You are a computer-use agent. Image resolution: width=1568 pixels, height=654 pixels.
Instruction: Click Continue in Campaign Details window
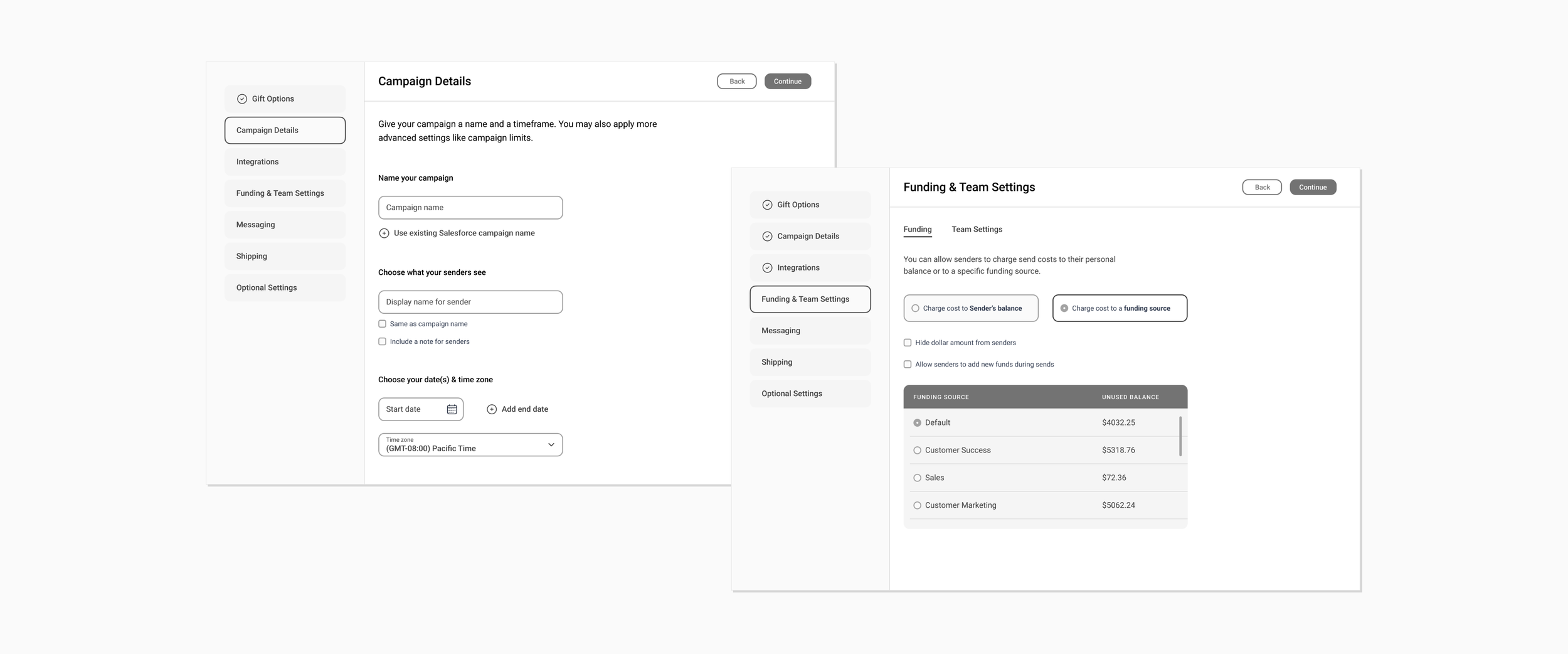coord(788,82)
